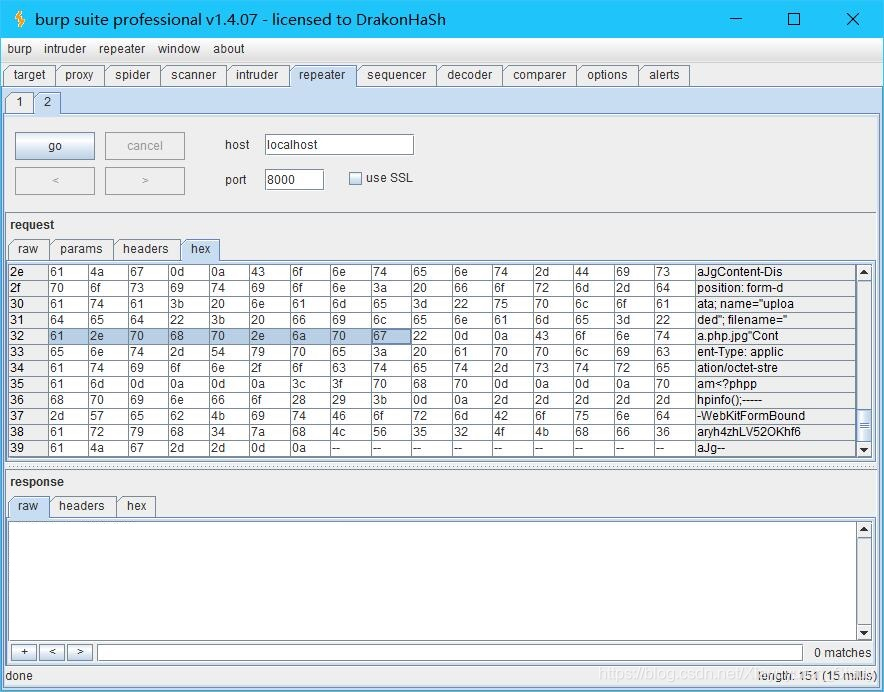The image size is (884, 692).
Task: Click row label 39 in hex table
Action: point(28,448)
